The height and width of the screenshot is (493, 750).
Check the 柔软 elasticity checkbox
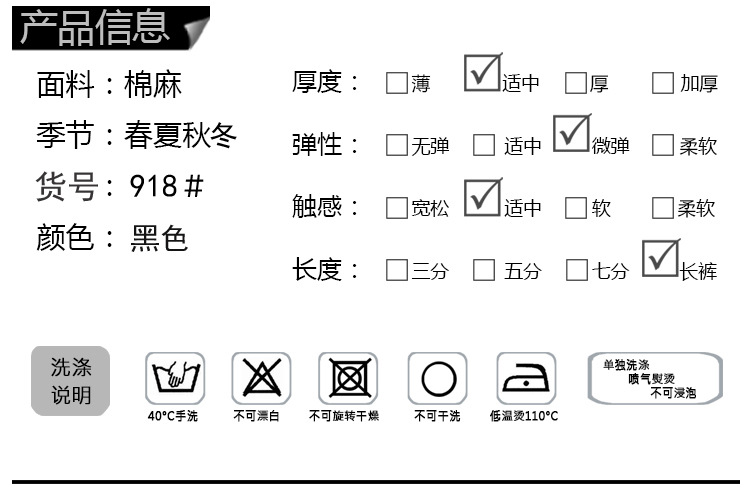click(x=663, y=145)
